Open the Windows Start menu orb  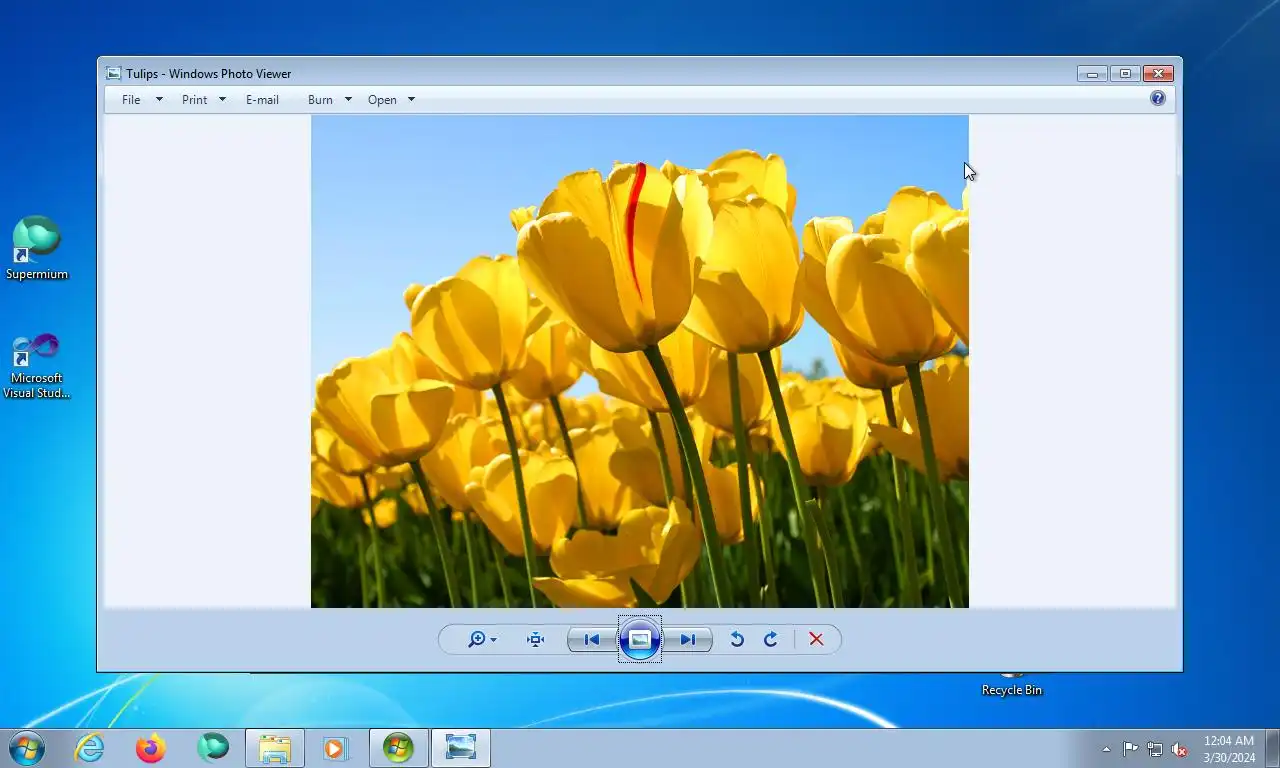click(26, 748)
